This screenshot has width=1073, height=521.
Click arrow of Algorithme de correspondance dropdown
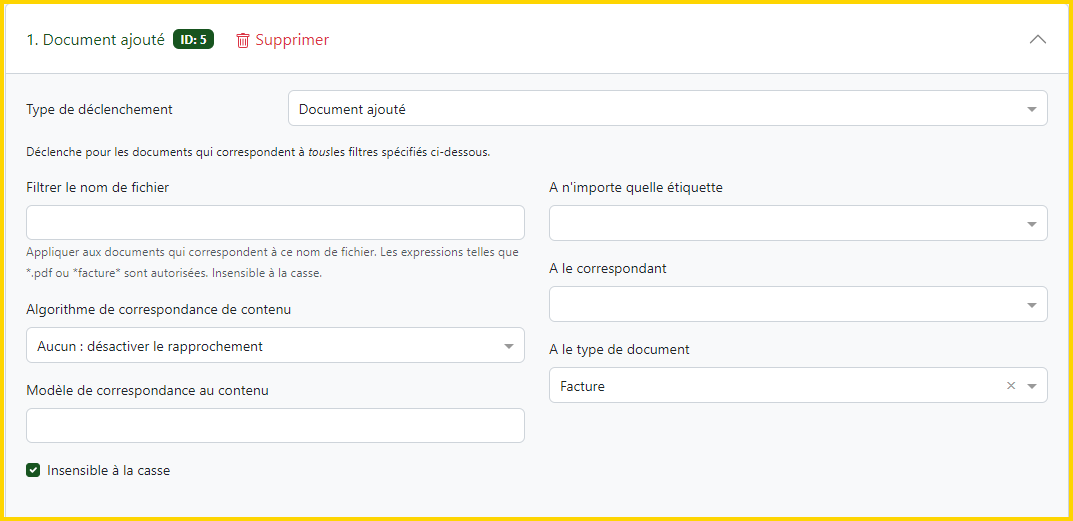point(509,346)
